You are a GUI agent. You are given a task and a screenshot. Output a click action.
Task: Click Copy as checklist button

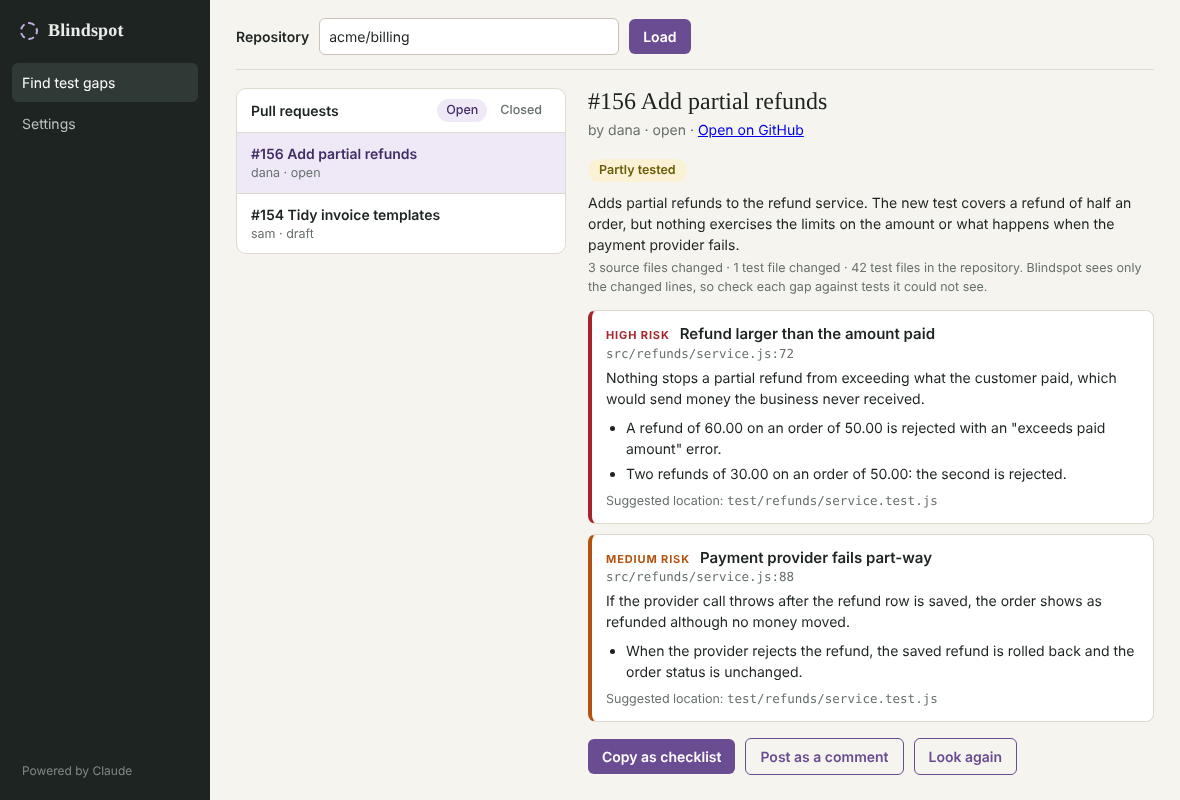pos(661,757)
